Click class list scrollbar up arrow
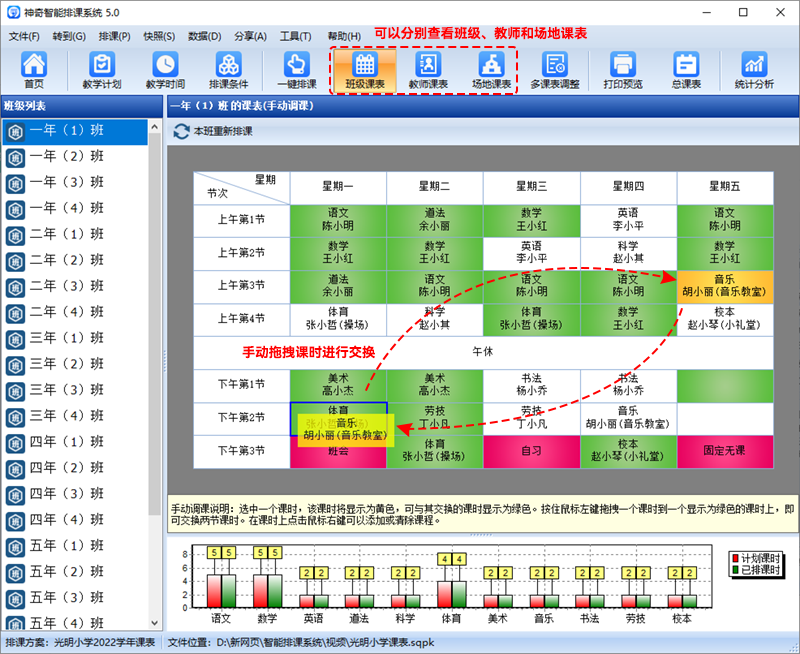Screen dimensions: 800x654 click(155, 127)
